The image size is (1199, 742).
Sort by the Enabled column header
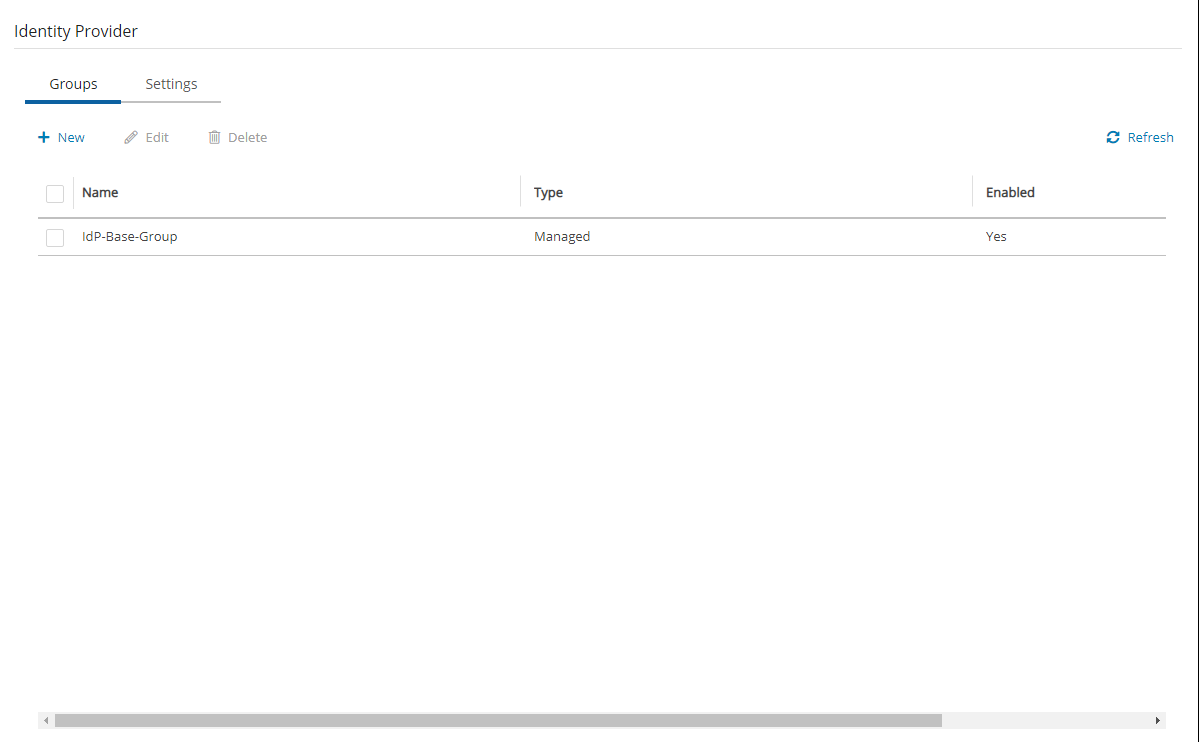1010,192
